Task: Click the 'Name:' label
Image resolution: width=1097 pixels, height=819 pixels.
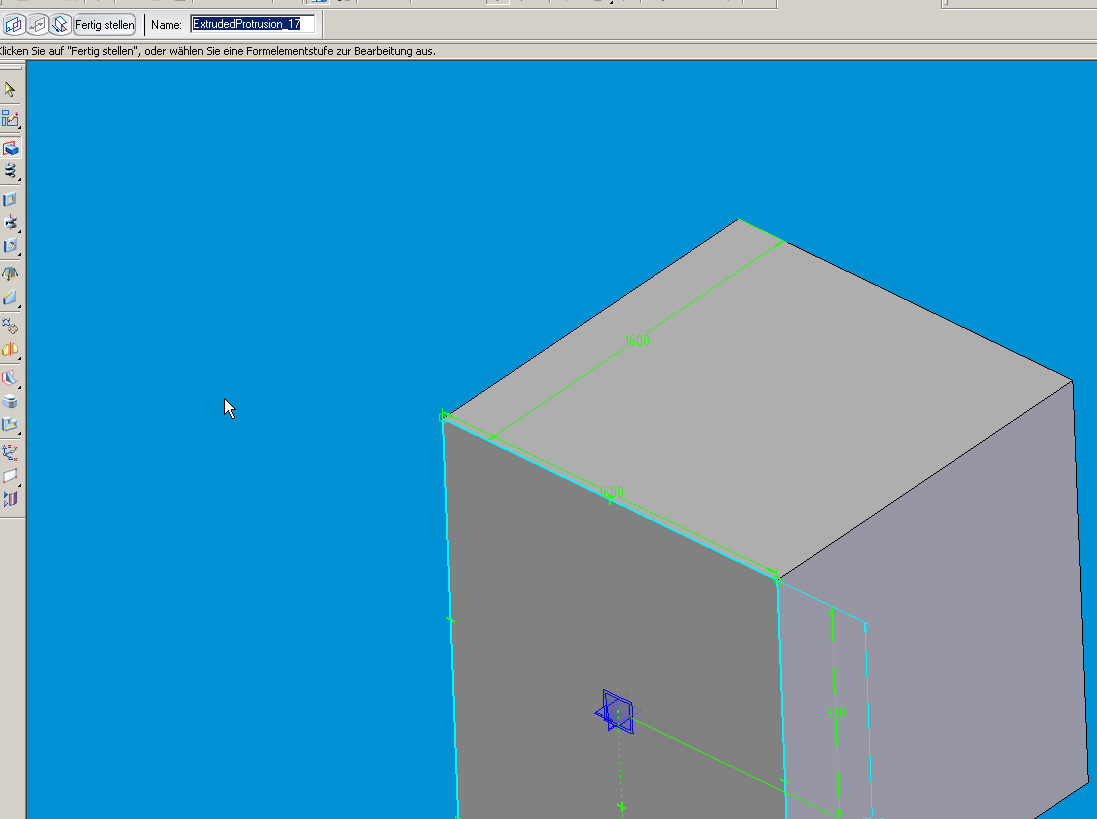Action: 167,25
